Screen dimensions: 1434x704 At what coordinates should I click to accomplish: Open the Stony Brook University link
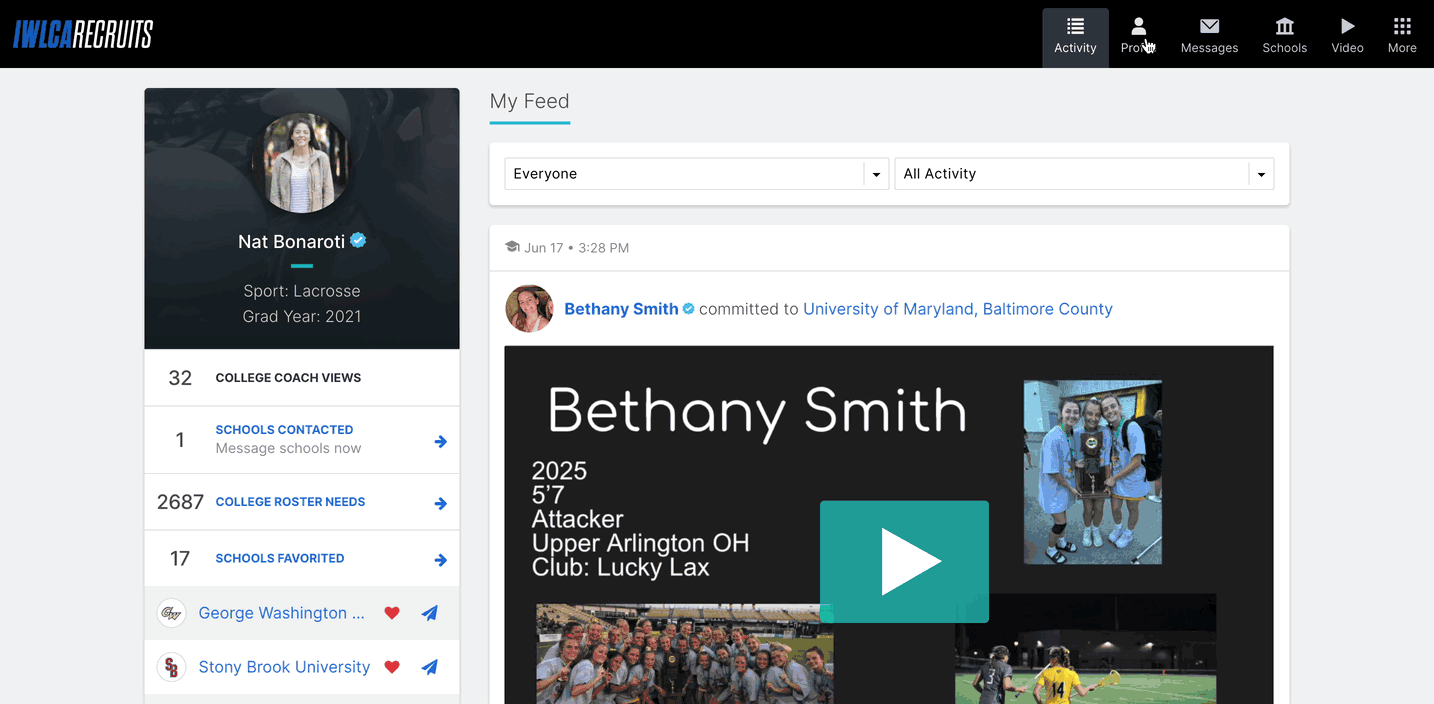284,667
